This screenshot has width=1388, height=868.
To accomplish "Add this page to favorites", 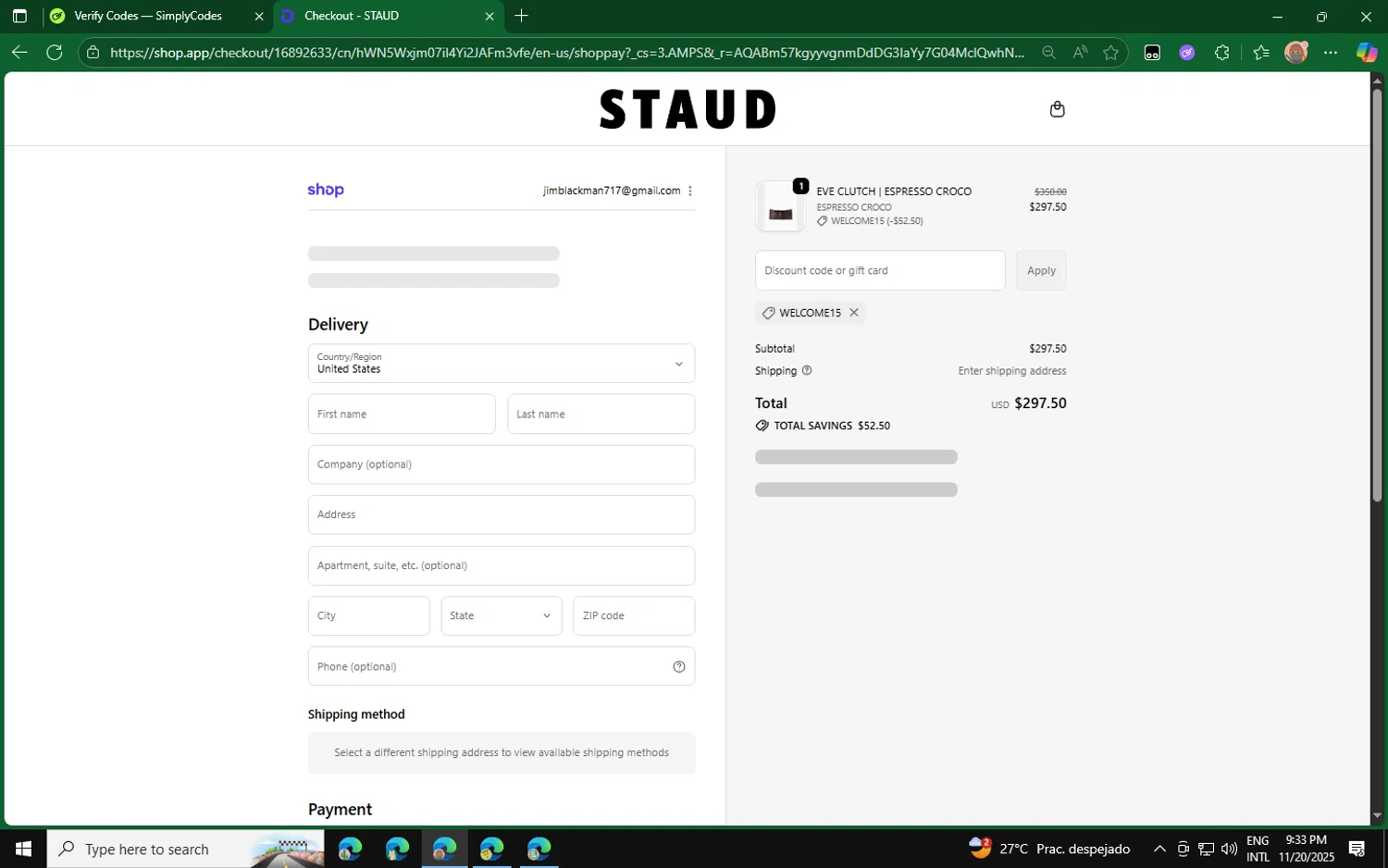I will point(1111,53).
